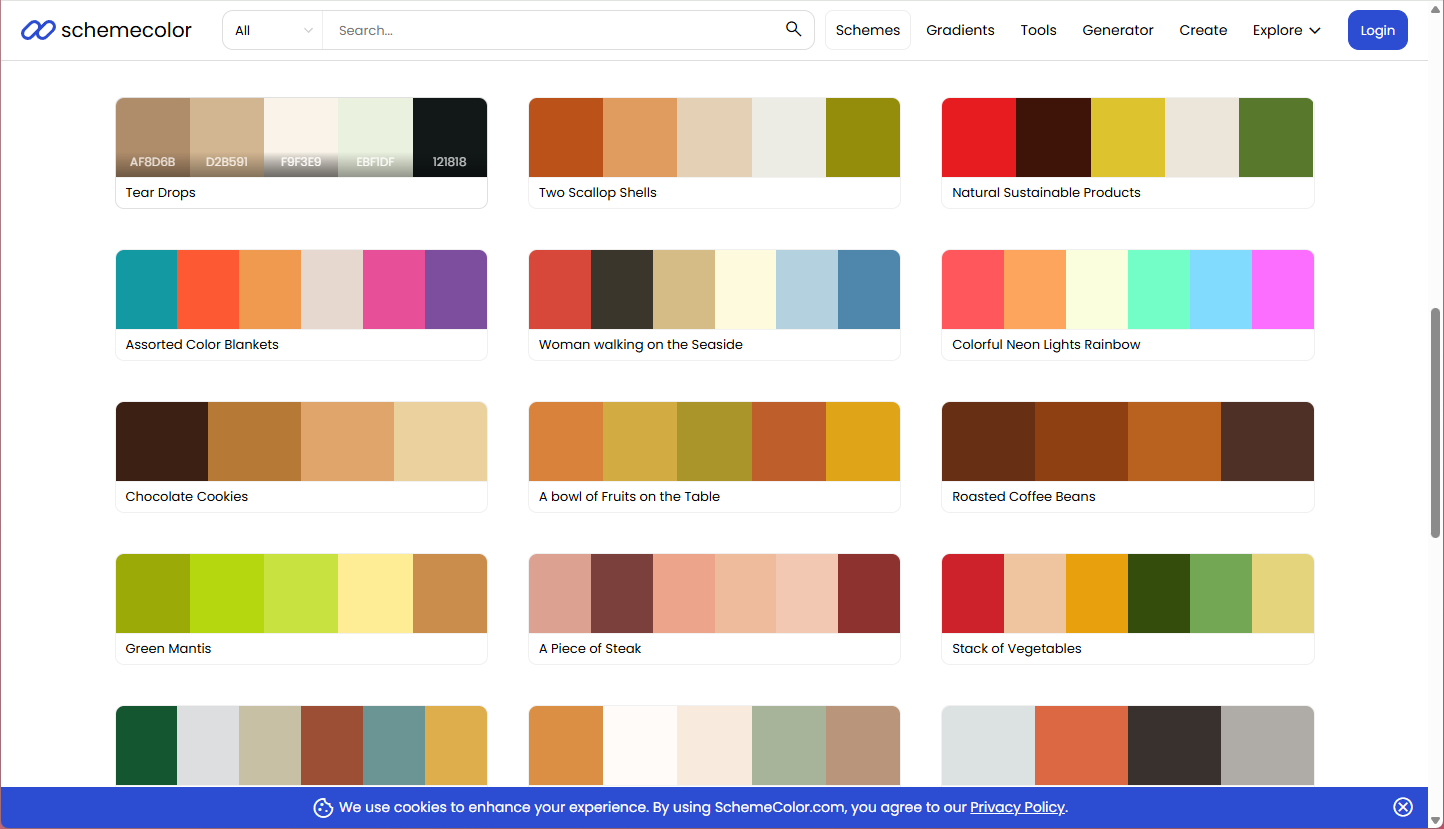Click the page vertical scrollbar thumb
1444x829 pixels.
[x=1436, y=420]
